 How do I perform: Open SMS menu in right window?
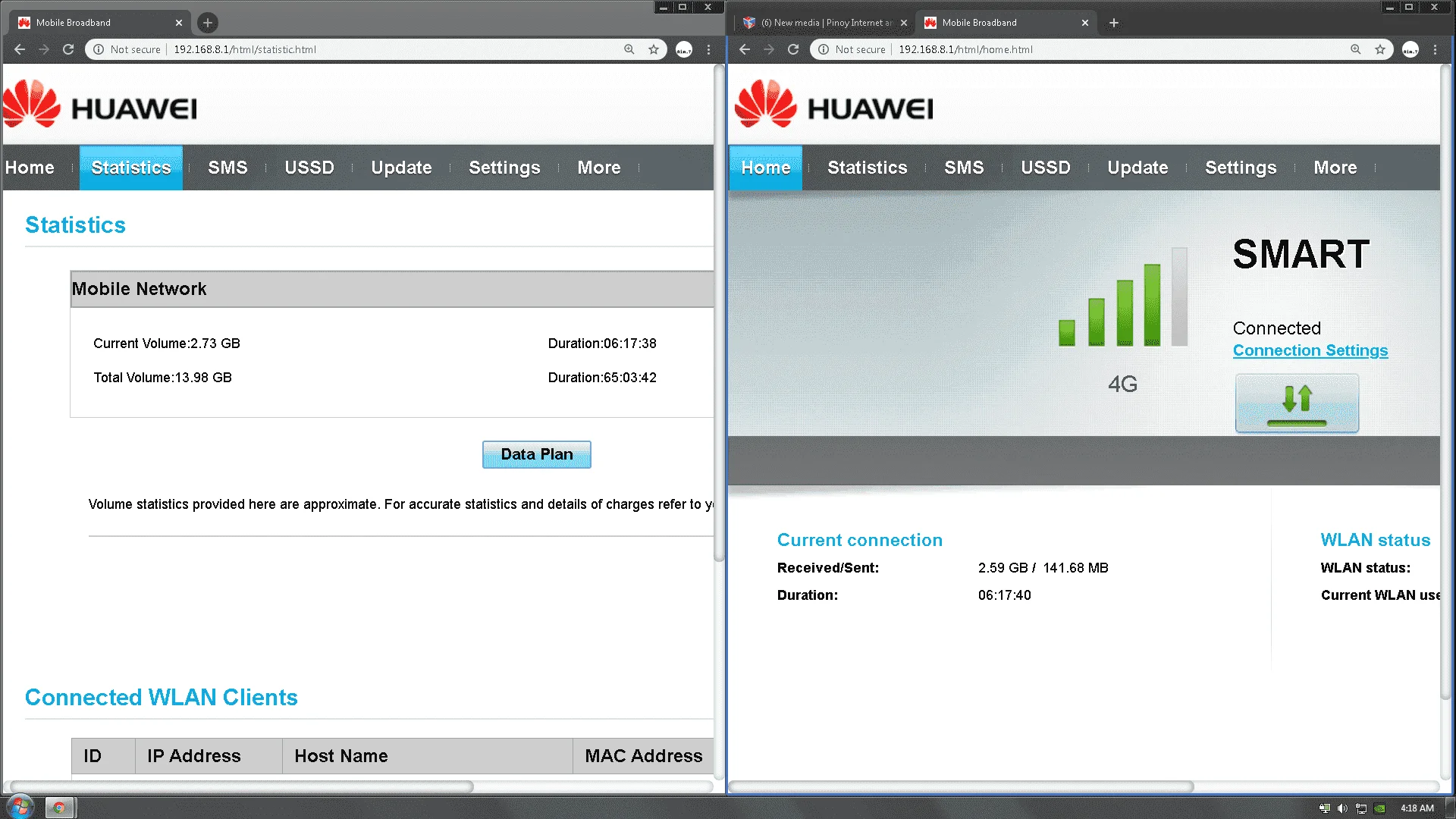[964, 168]
